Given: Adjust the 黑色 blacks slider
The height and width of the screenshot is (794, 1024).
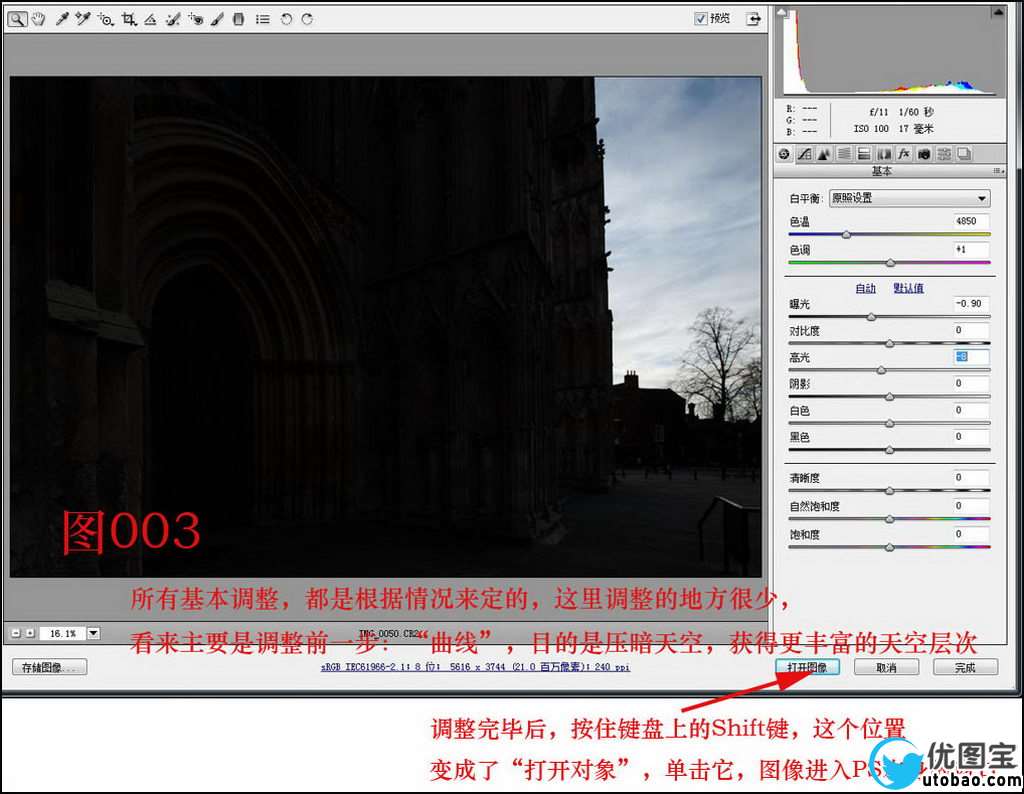Looking at the screenshot, I should click(889, 450).
